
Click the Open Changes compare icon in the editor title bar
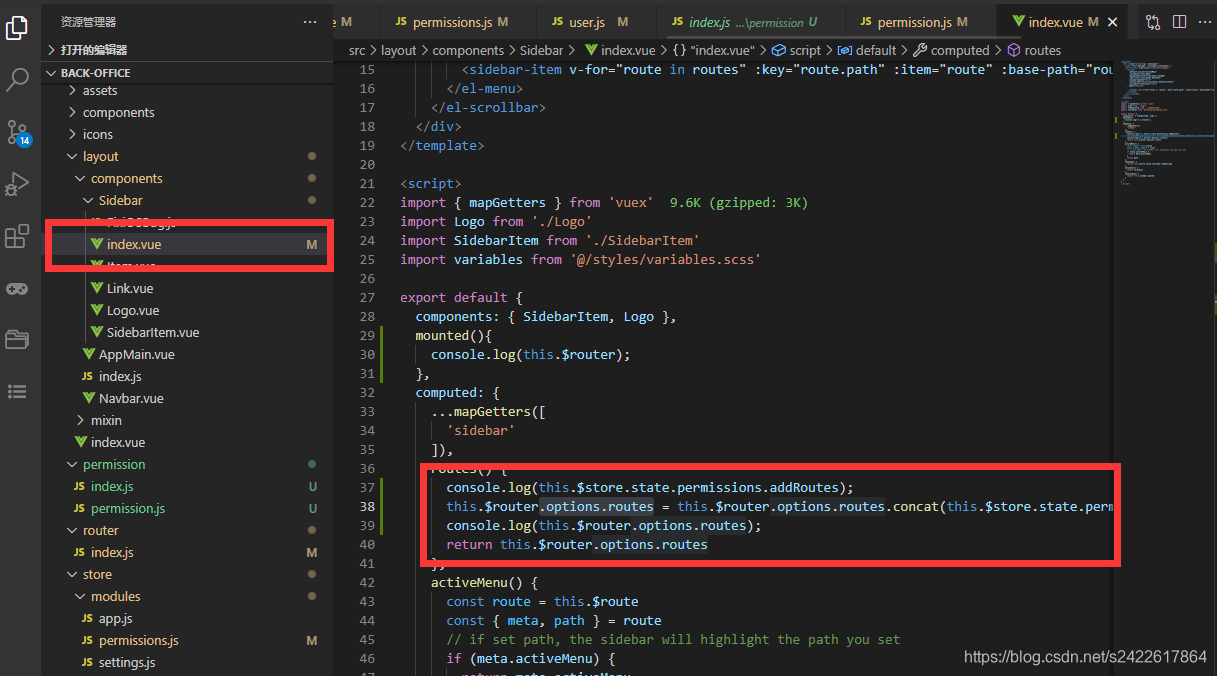(1153, 22)
